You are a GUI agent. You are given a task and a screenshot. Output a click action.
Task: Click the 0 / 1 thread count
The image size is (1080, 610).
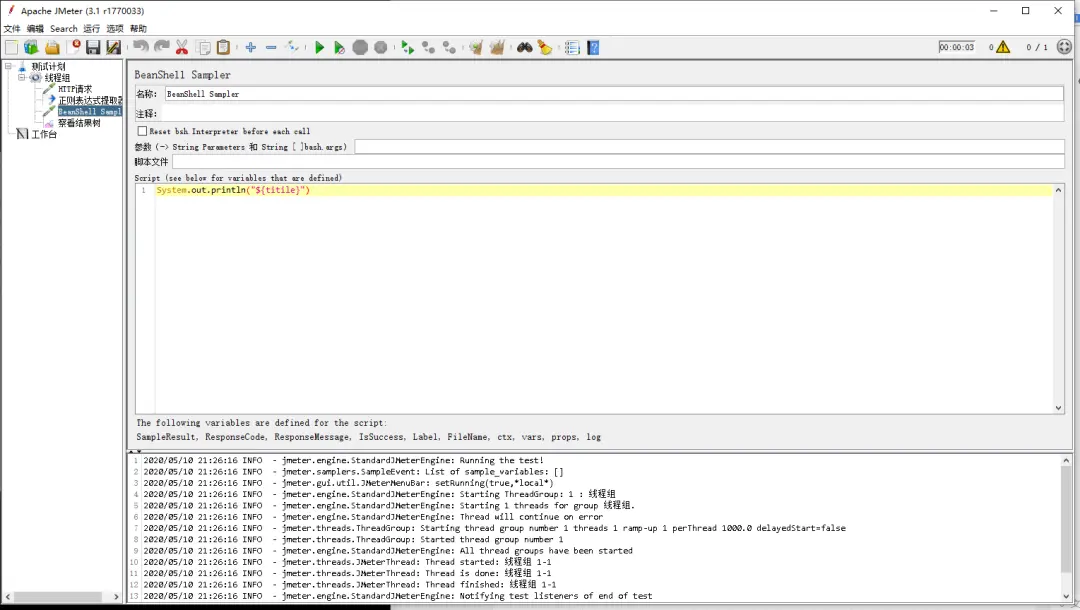(1037, 48)
